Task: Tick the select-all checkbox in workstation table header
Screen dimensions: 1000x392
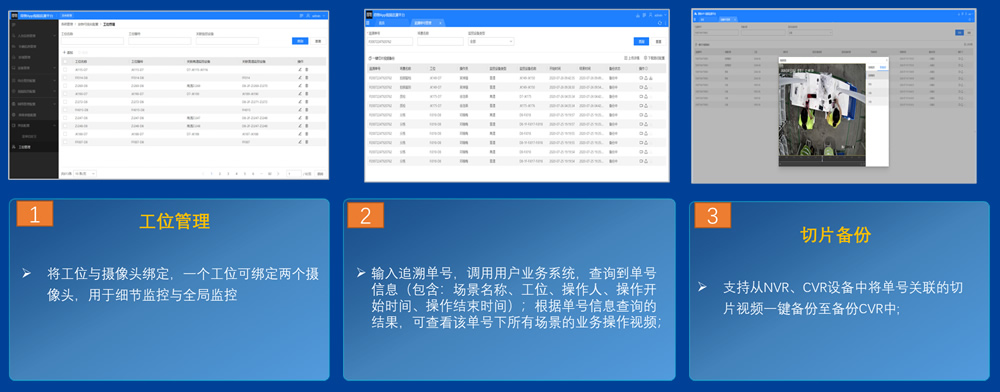Action: tap(64, 61)
